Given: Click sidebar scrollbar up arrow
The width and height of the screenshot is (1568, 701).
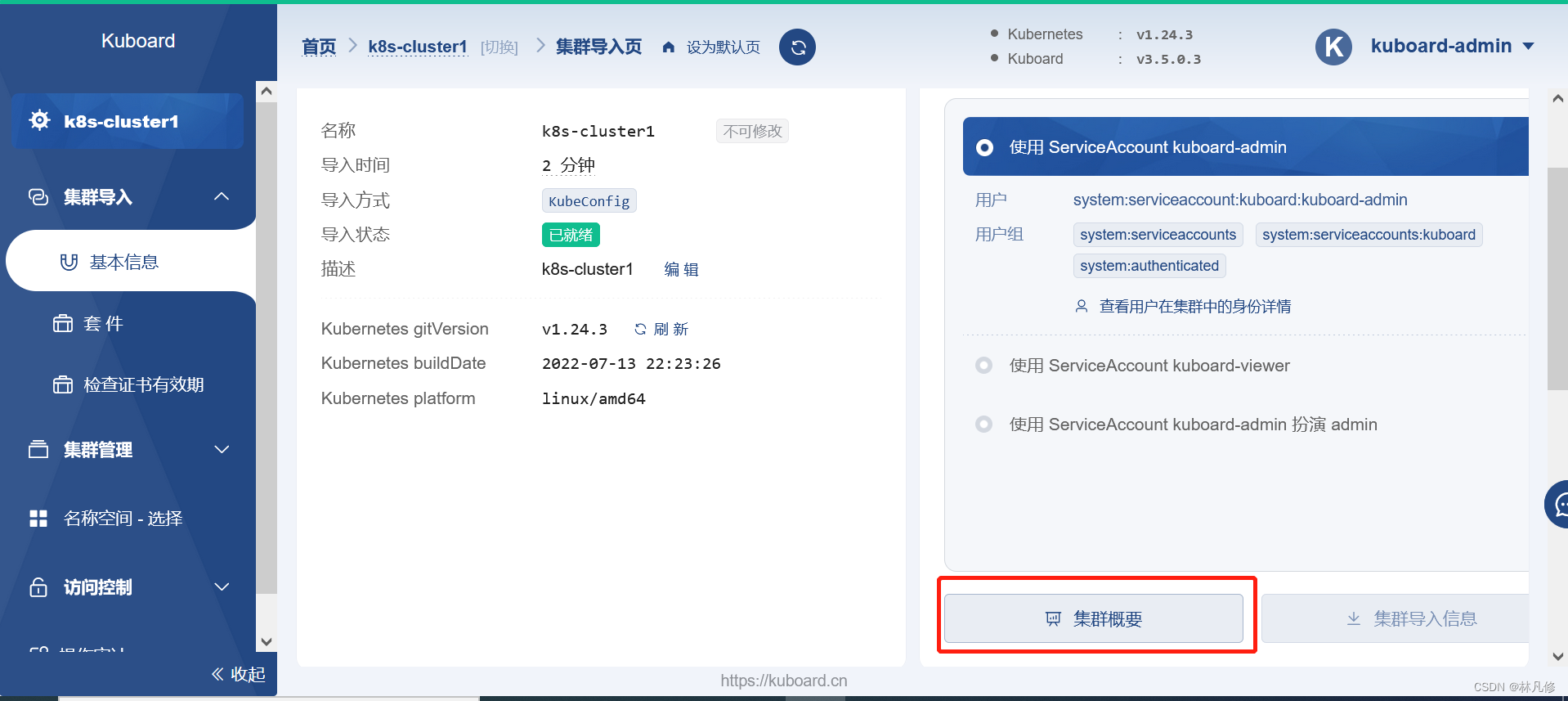Looking at the screenshot, I should tap(267, 92).
